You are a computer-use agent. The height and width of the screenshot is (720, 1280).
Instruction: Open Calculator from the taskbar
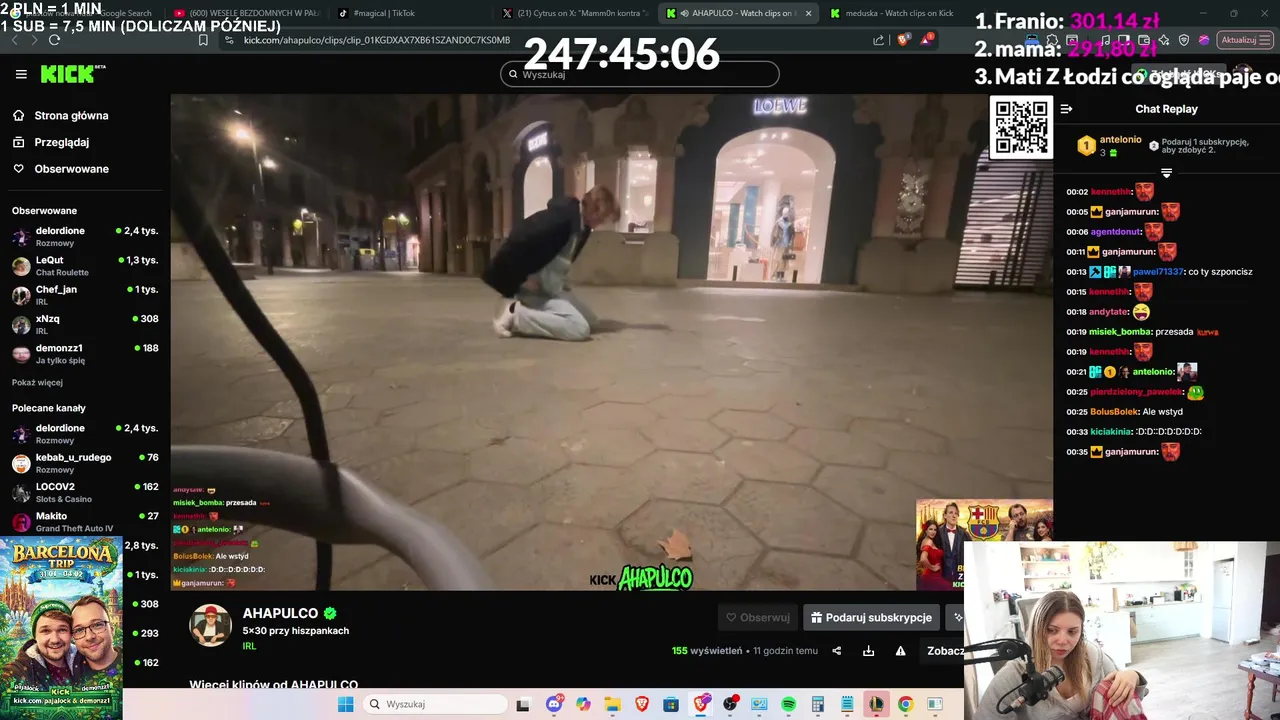coord(817,704)
